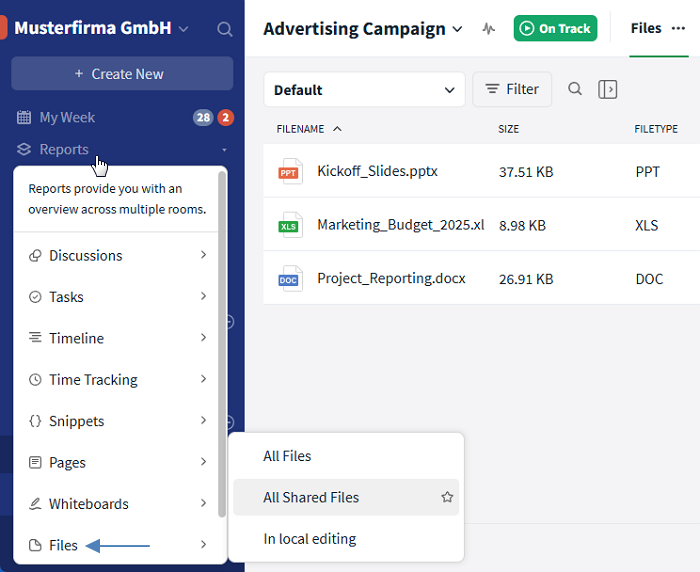This screenshot has width=700, height=572.
Task: Click the Pages document icon
Action: click(x=35, y=462)
